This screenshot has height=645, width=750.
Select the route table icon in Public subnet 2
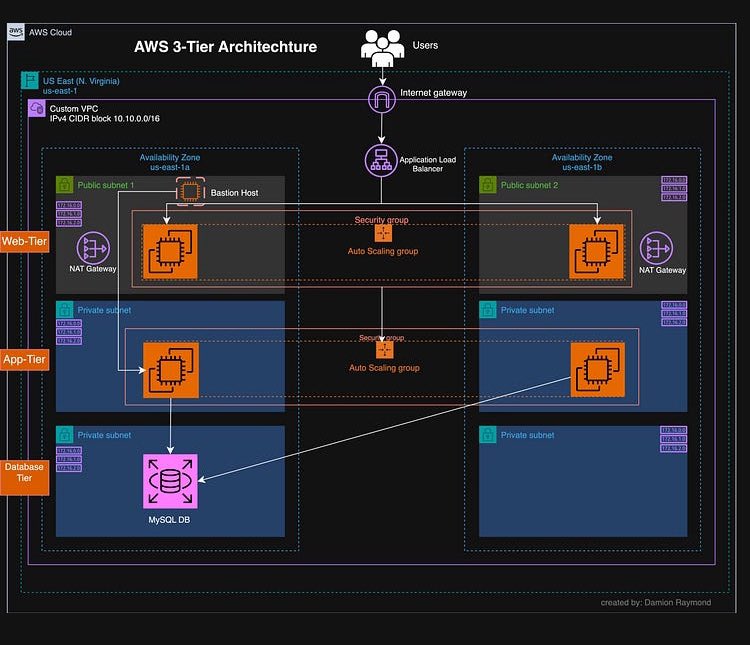(x=674, y=189)
